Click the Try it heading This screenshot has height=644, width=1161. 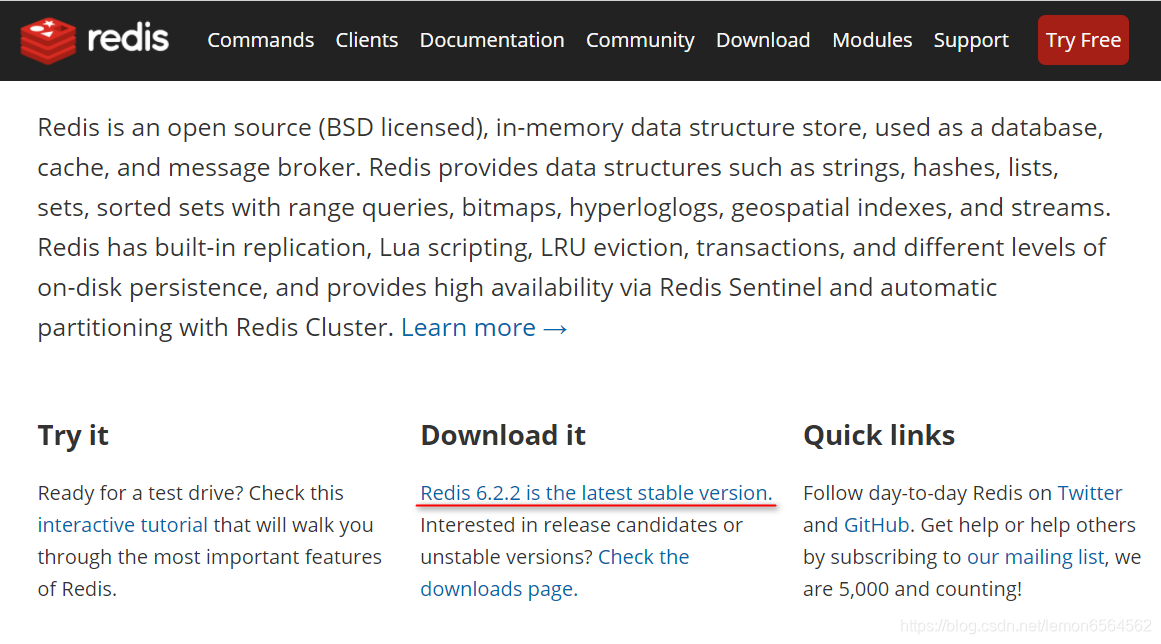click(x=73, y=435)
